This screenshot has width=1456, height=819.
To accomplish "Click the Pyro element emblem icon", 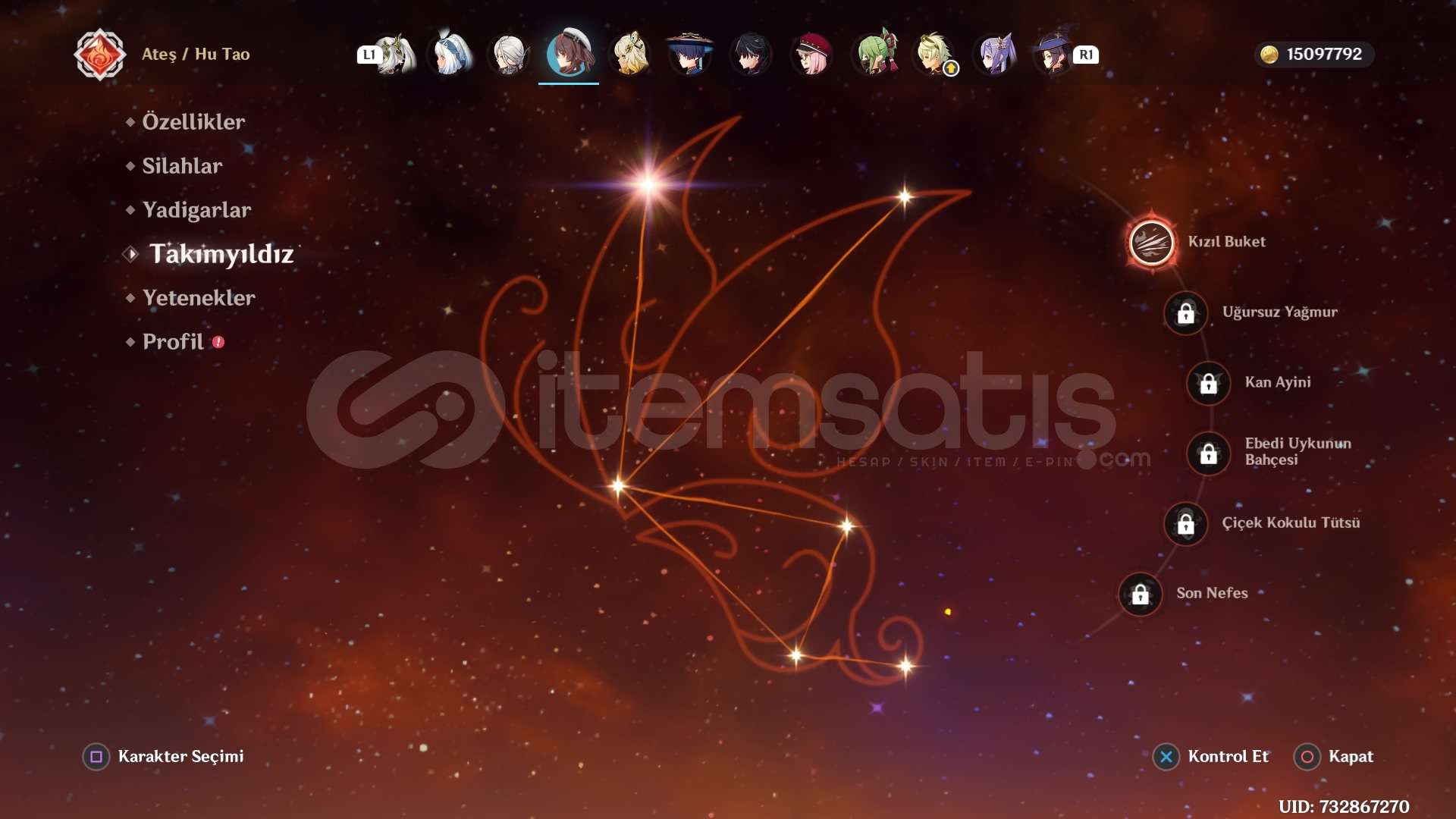I will click(x=99, y=55).
